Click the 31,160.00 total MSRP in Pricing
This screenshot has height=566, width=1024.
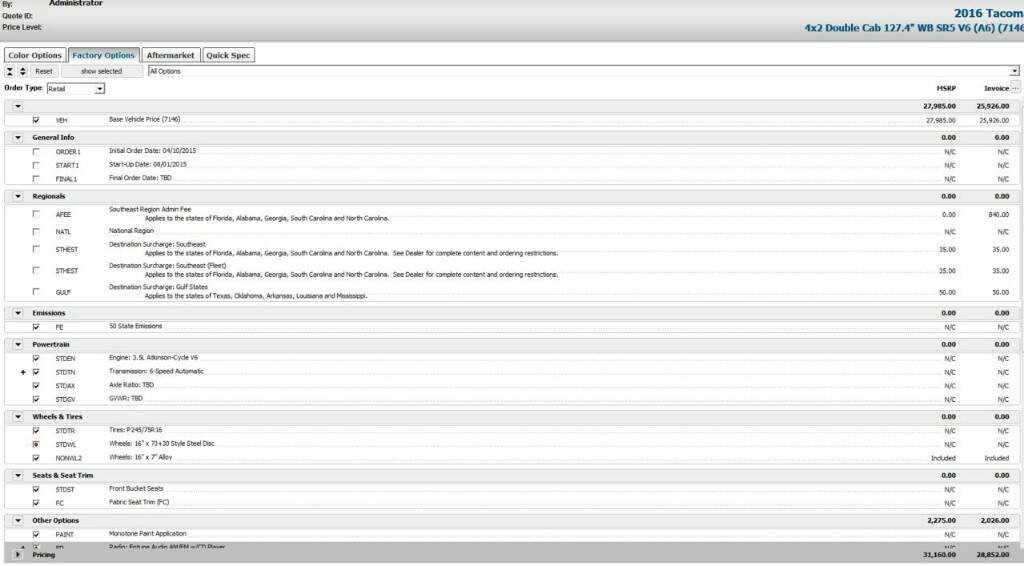point(939,554)
